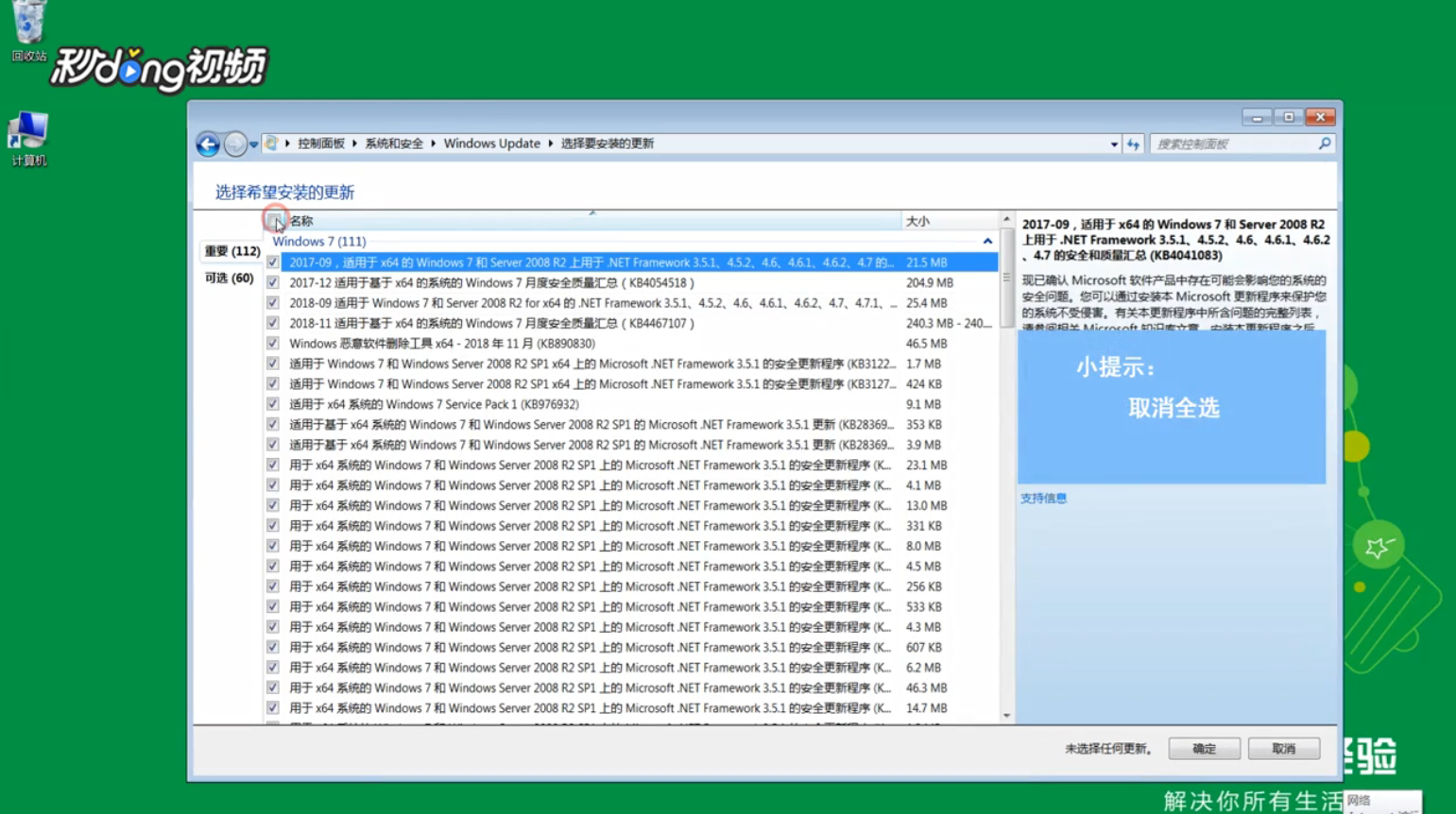Click the 46.3 MB size cell
Image resolution: width=1456 pixels, height=814 pixels.
(927, 688)
